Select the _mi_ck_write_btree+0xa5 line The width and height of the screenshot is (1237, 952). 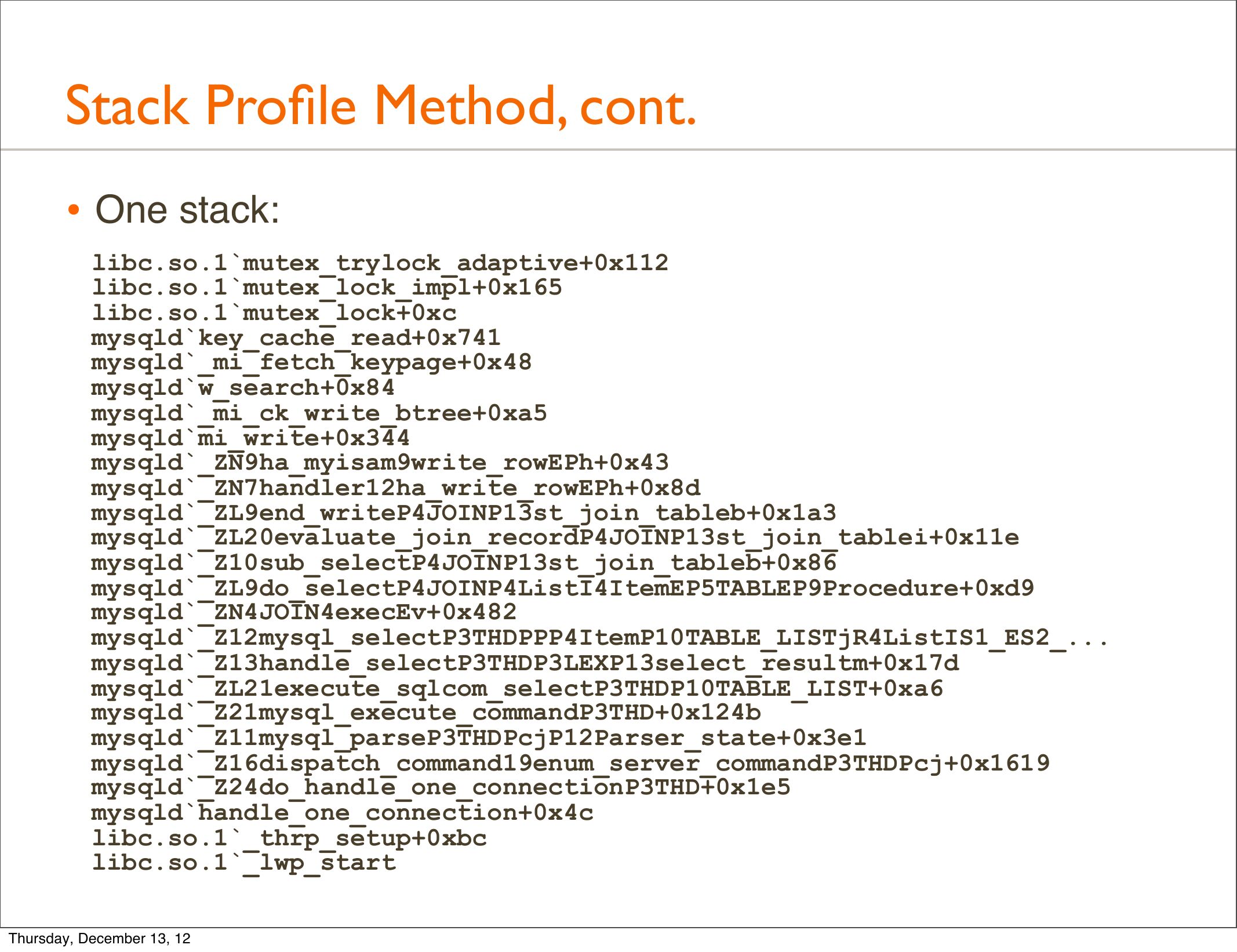pos(319,413)
